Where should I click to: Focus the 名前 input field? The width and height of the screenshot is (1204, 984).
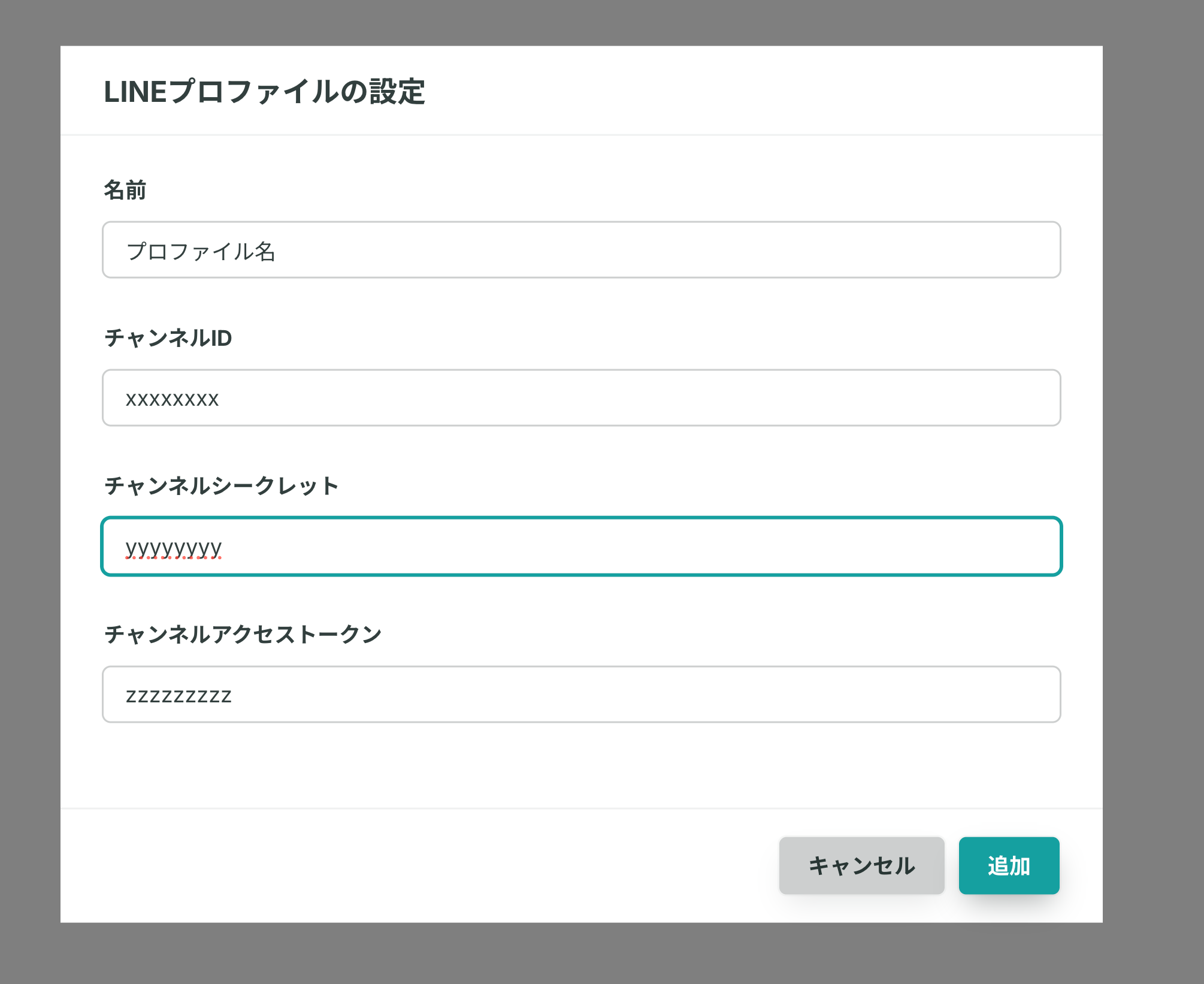(581, 250)
